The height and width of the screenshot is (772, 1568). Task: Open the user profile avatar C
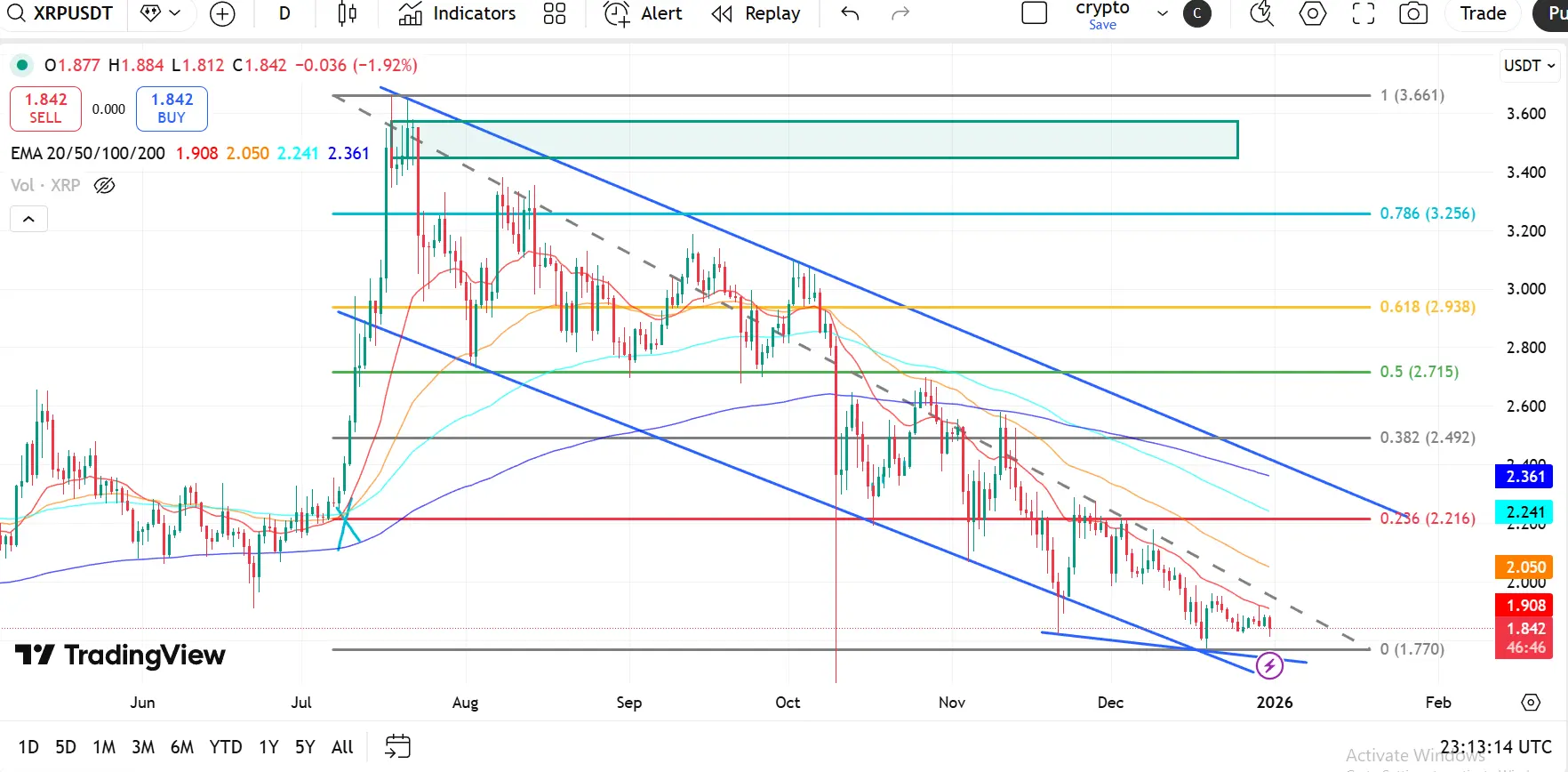click(x=1197, y=13)
